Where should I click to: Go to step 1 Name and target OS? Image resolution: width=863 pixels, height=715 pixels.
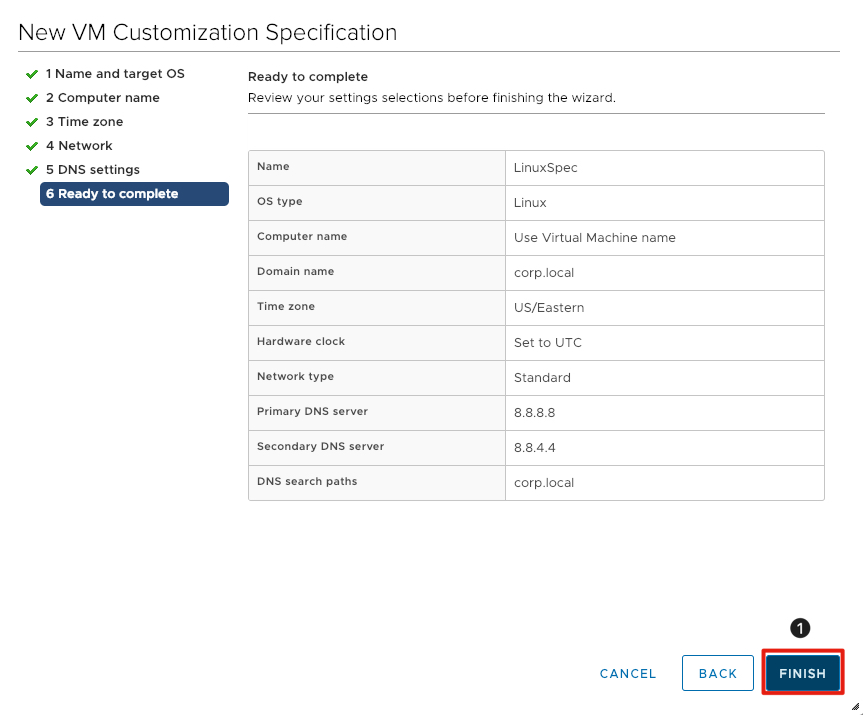pyautogui.click(x=115, y=74)
